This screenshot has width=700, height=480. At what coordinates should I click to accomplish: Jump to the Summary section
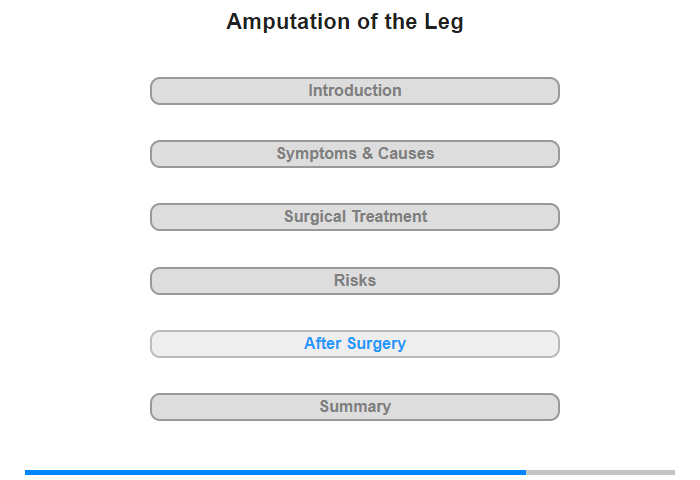(x=355, y=407)
